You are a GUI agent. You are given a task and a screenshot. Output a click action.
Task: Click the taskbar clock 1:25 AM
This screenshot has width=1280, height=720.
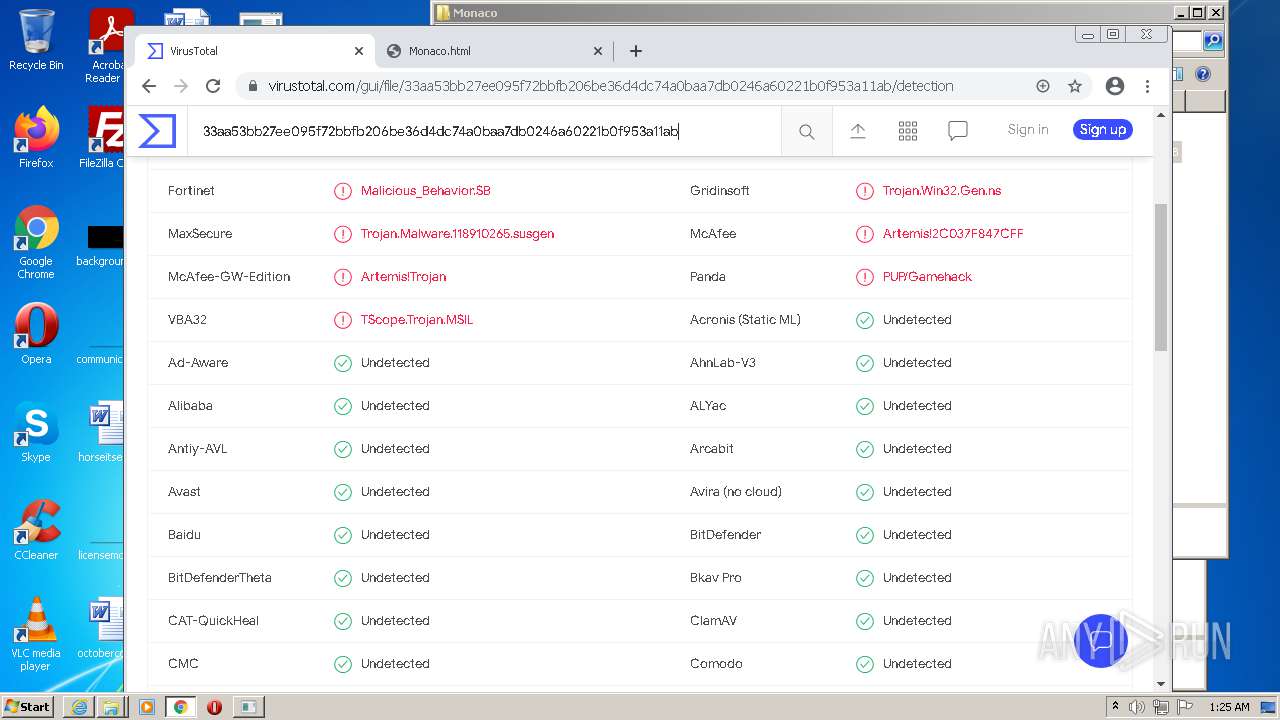point(1229,707)
